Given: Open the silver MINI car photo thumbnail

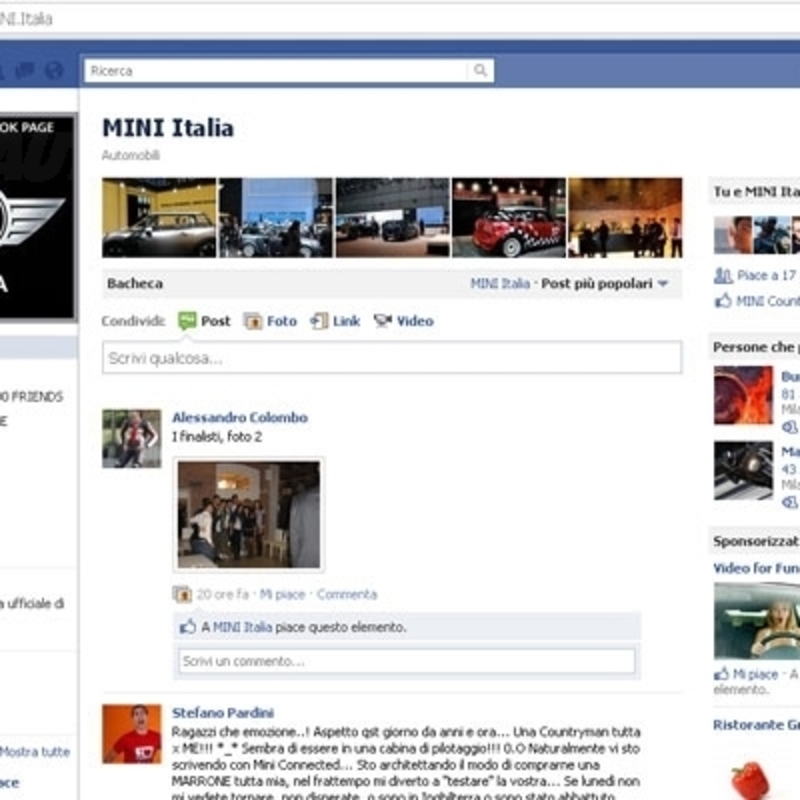Looking at the screenshot, I should pos(159,217).
